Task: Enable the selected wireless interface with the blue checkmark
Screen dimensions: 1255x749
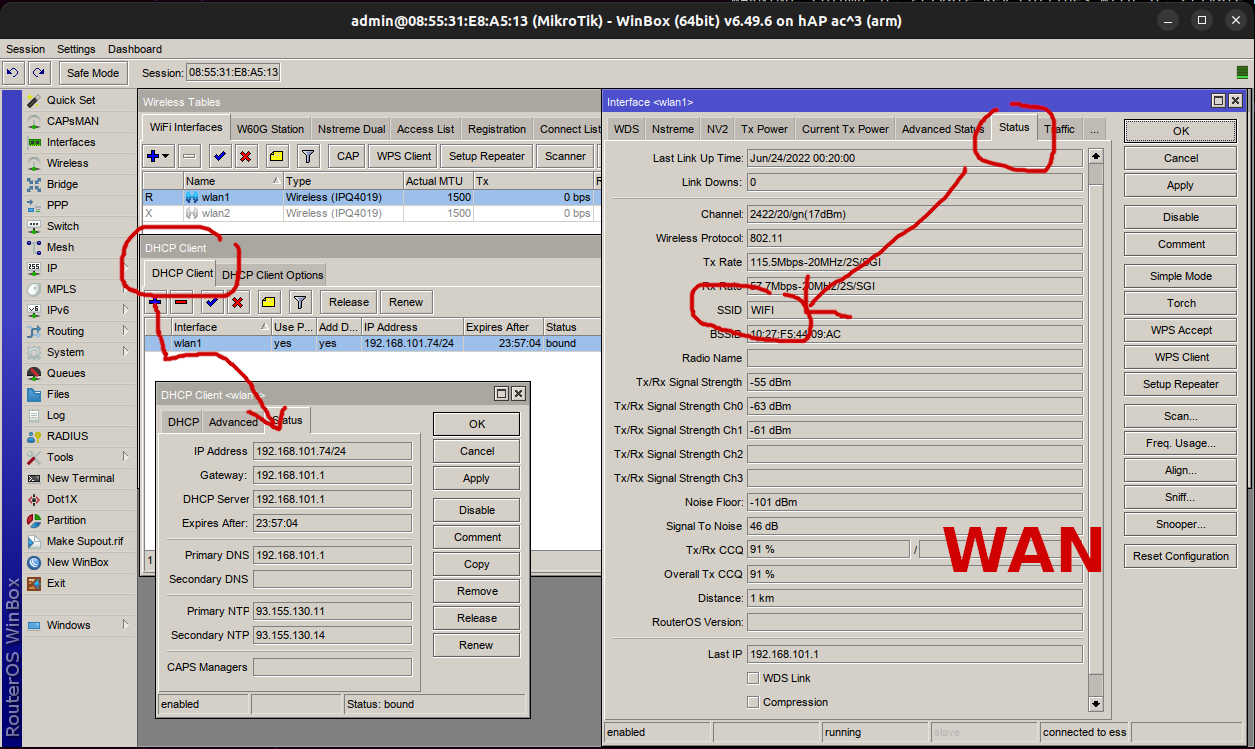Action: 220,156
